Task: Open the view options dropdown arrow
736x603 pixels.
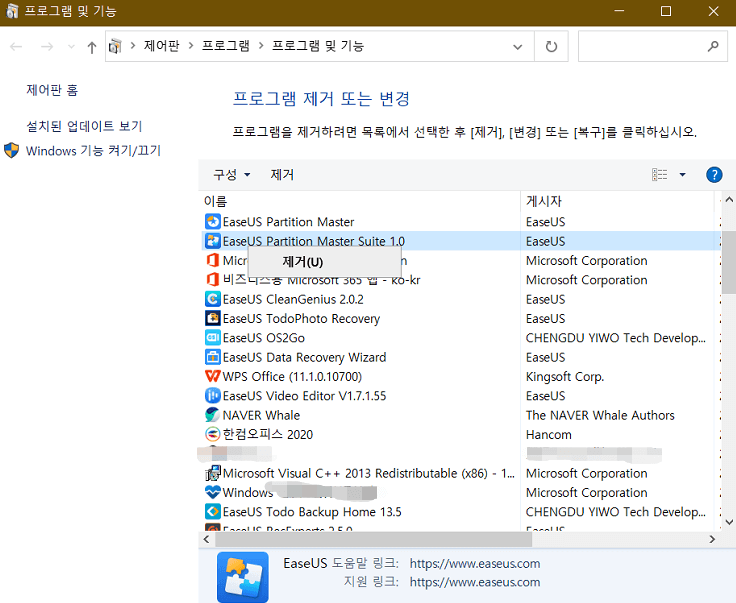Action: 682,175
